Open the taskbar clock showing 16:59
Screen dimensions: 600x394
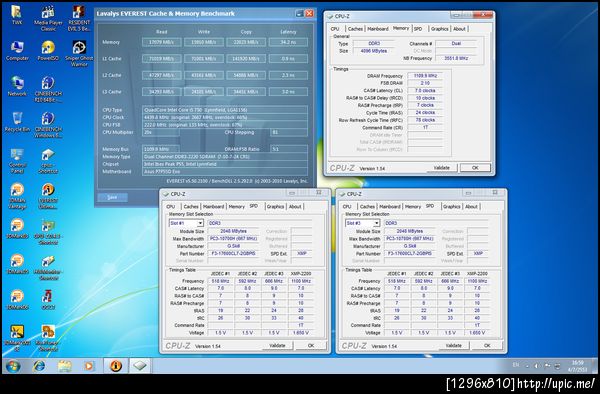pyautogui.click(x=578, y=366)
